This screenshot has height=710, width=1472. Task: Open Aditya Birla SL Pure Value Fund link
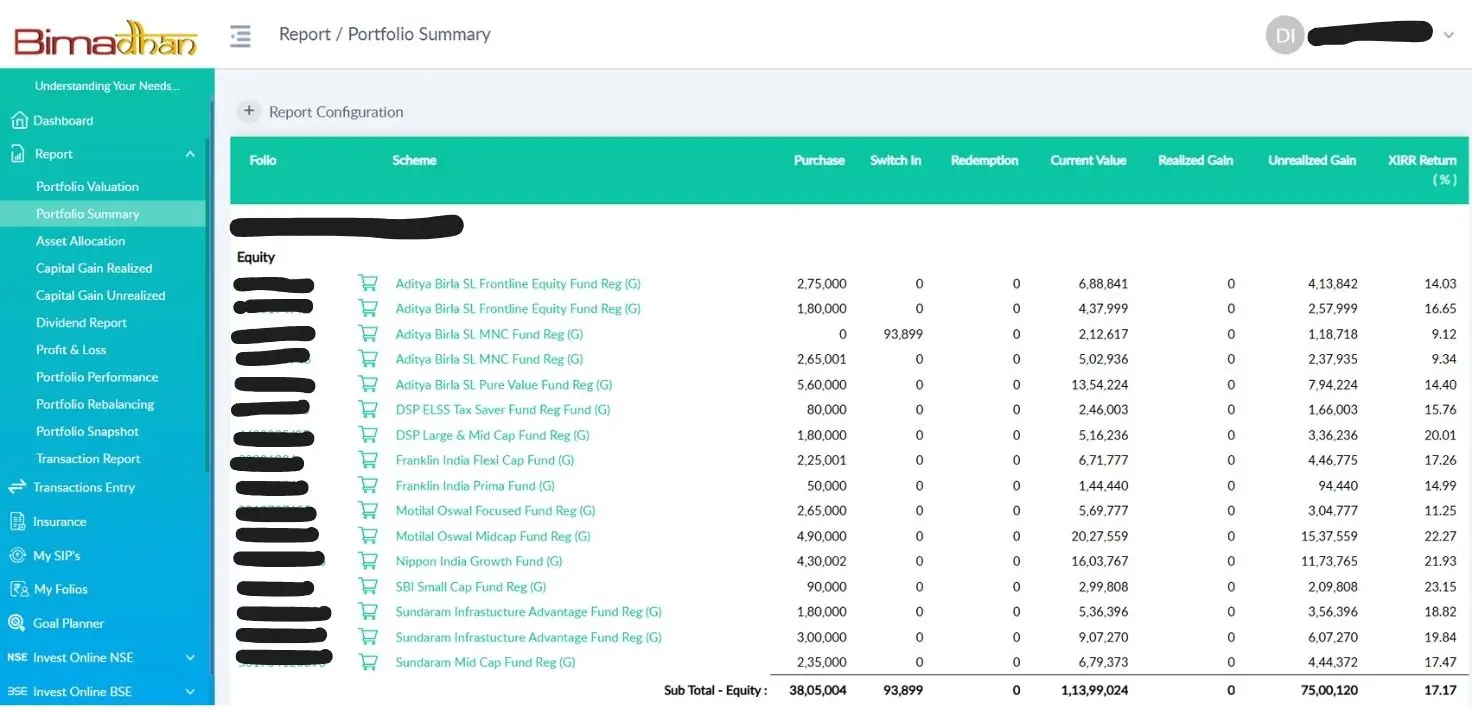(x=504, y=384)
